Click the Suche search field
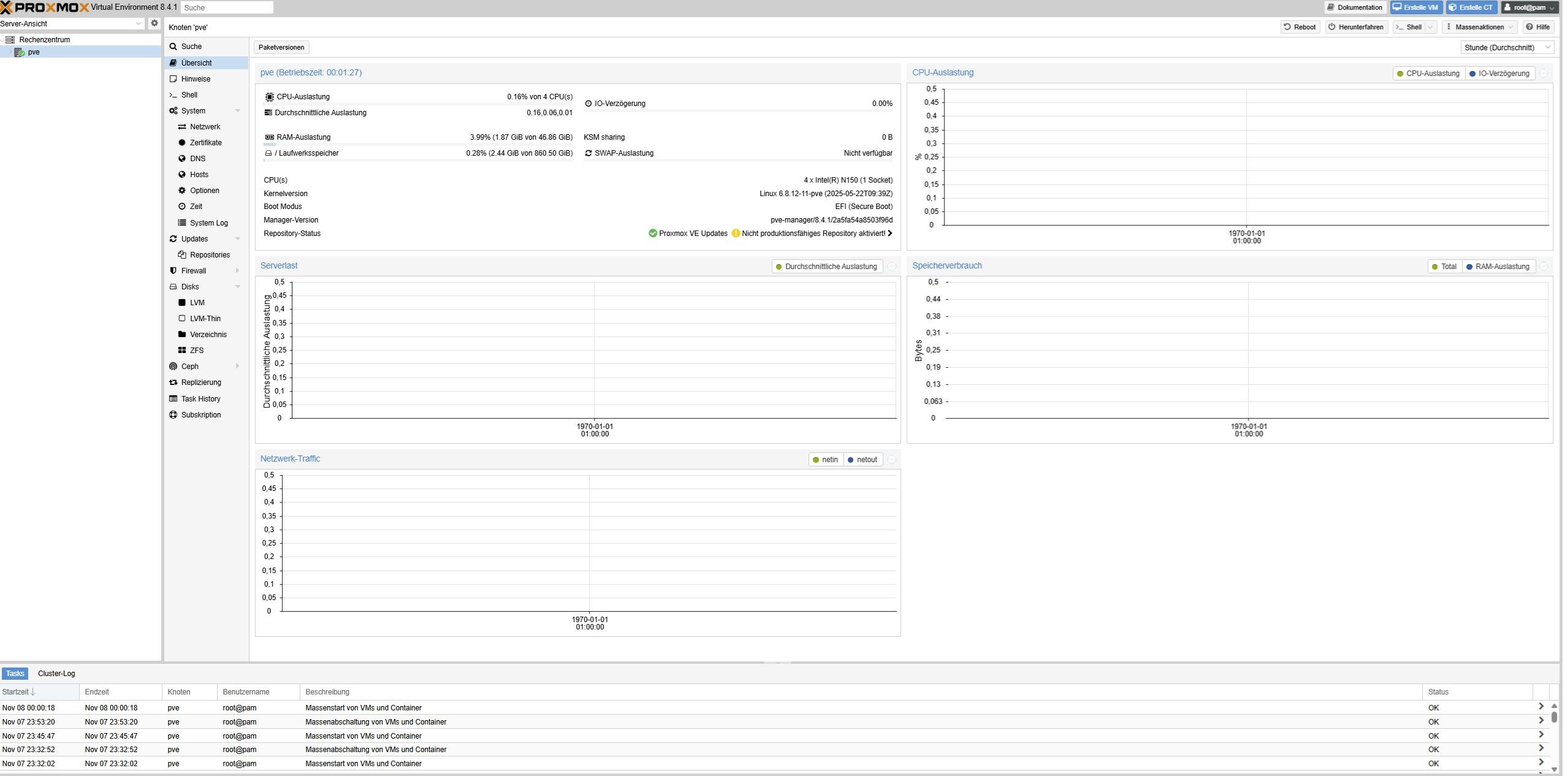Image resolution: width=1568 pixels, height=776 pixels. 227,7
